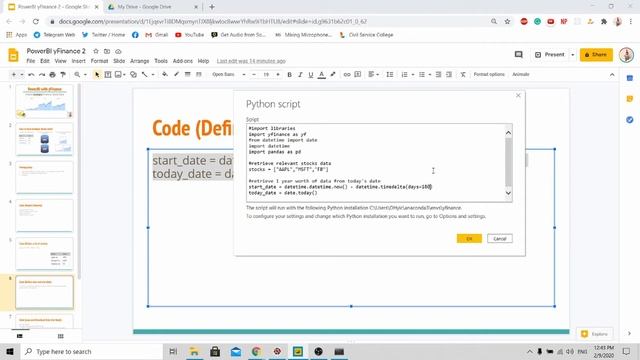
Task: Toggle Bold formatting
Action: pos(289,75)
